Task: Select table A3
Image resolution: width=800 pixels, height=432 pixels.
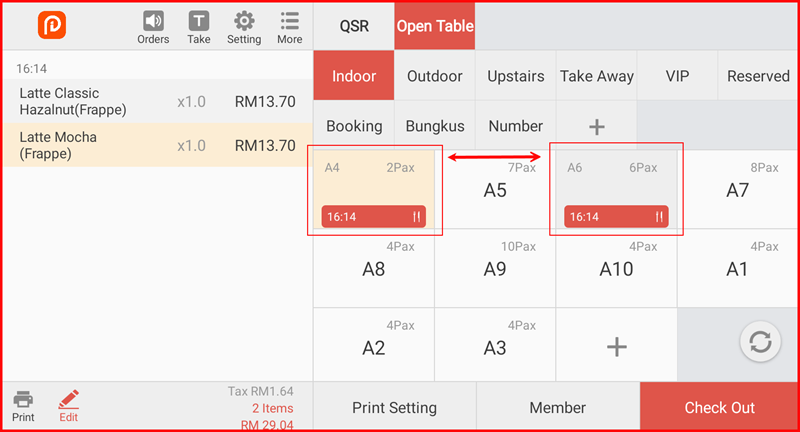Action: [495, 347]
